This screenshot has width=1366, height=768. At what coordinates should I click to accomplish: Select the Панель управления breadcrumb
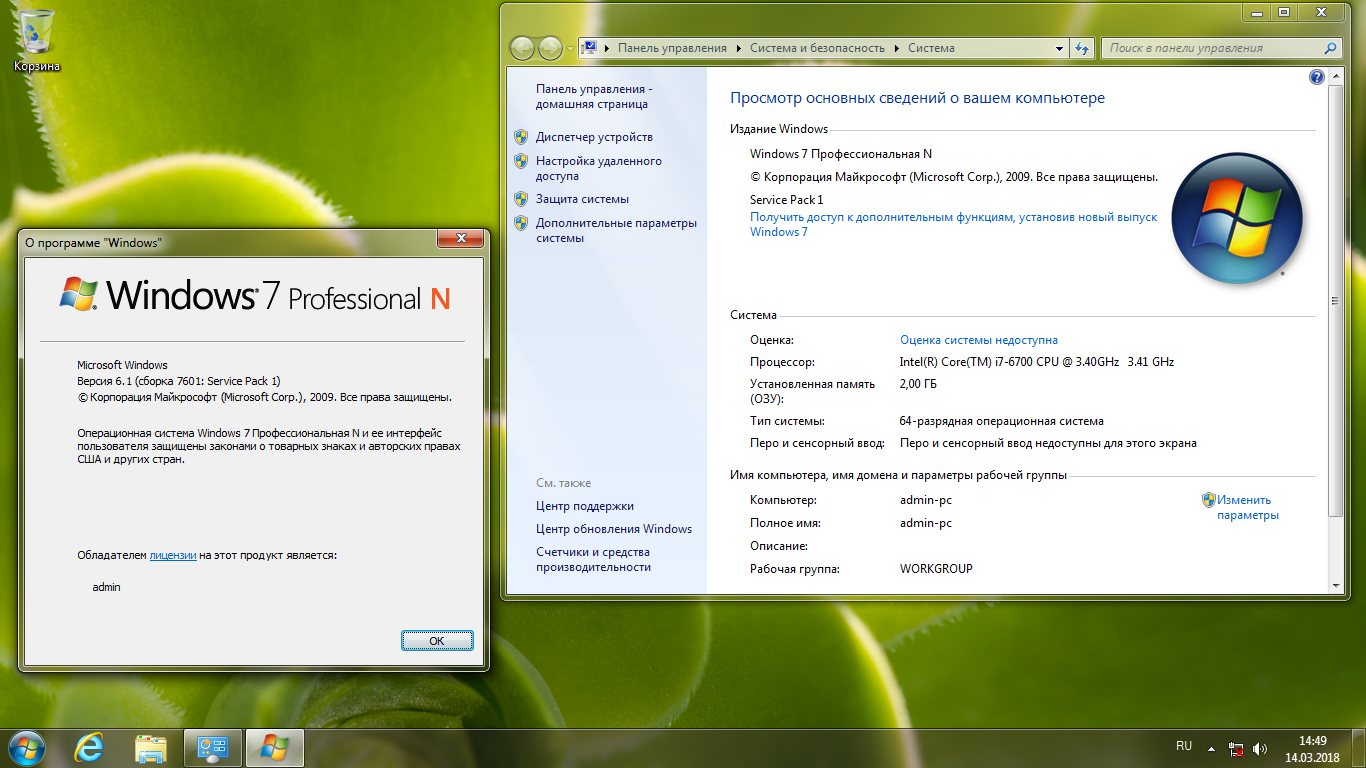pyautogui.click(x=672, y=48)
